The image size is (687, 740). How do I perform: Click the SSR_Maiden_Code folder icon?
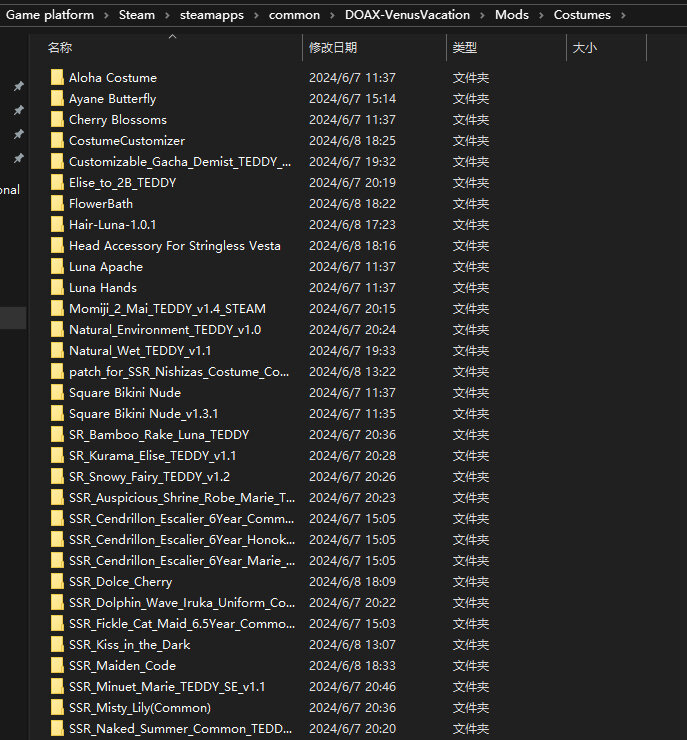coord(57,665)
